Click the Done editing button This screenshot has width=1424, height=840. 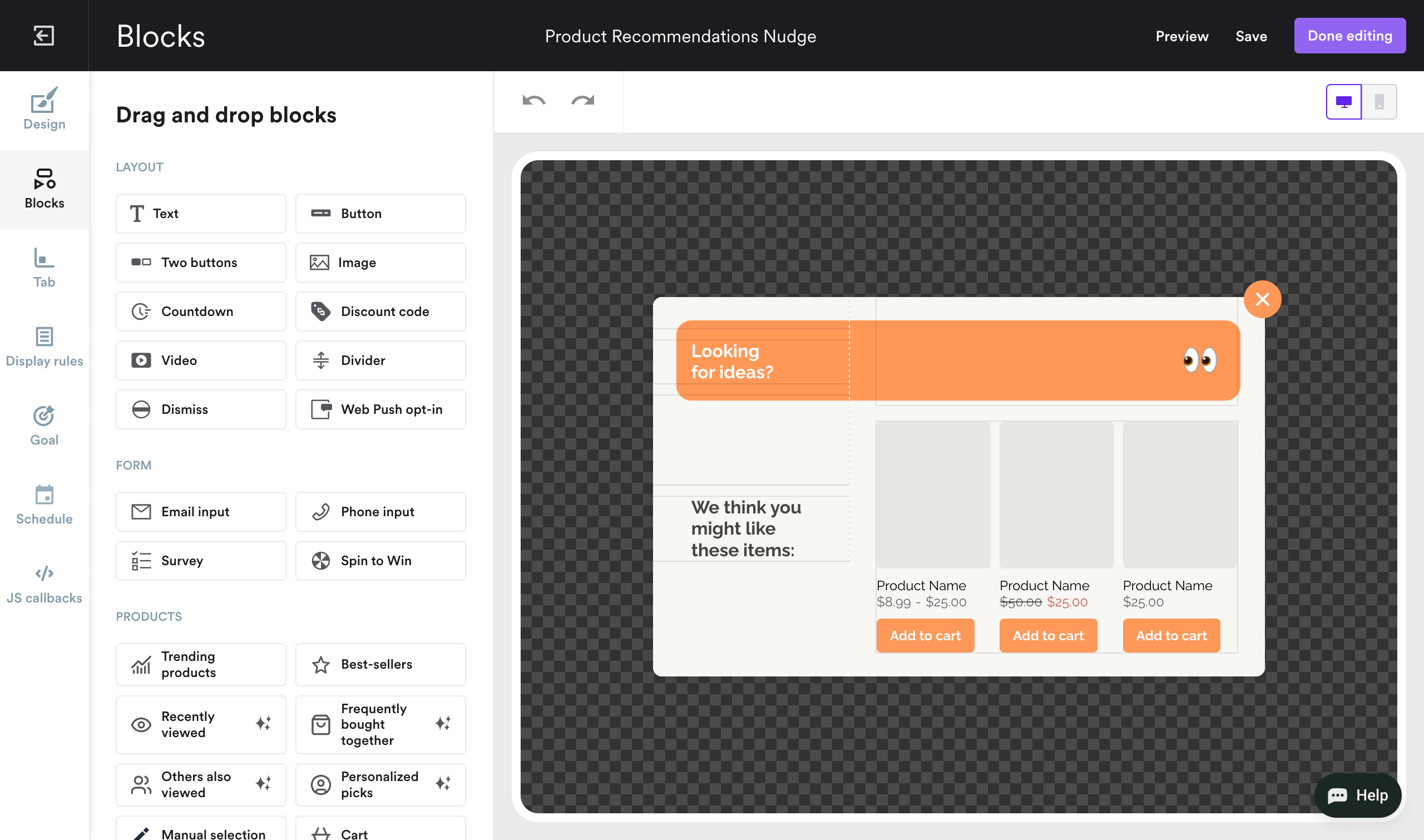[1349, 36]
